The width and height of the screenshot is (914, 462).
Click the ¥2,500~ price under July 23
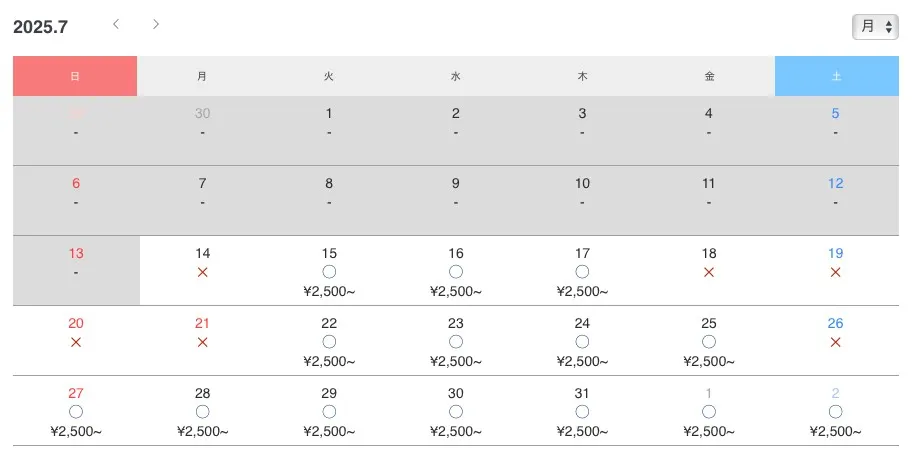tap(456, 362)
